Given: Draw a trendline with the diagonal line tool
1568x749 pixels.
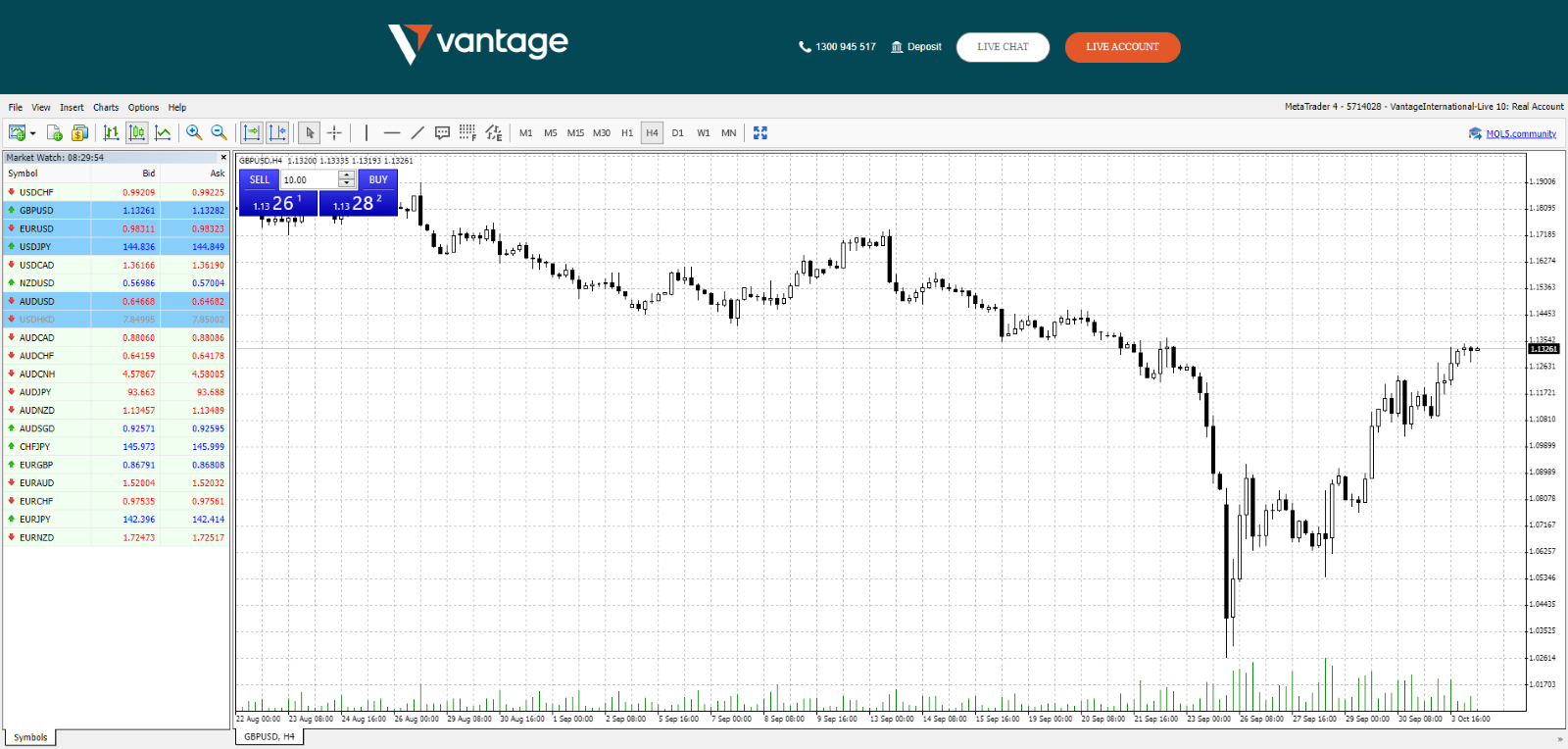Looking at the screenshot, I should [417, 132].
